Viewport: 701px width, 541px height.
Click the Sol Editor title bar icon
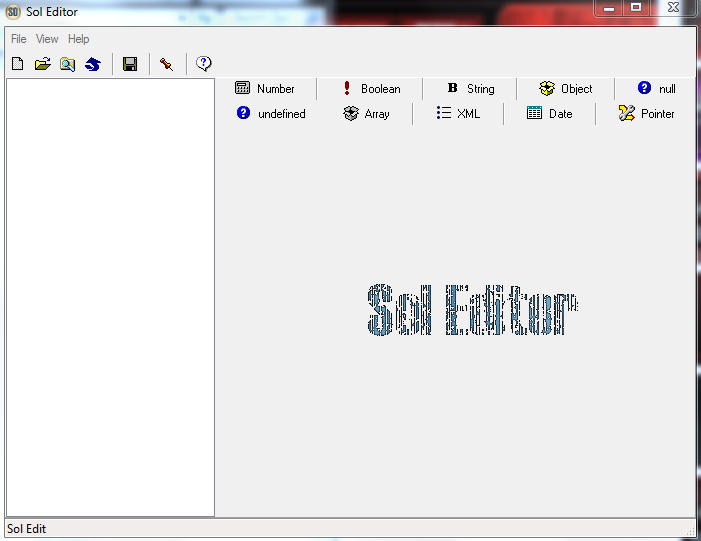(13, 12)
